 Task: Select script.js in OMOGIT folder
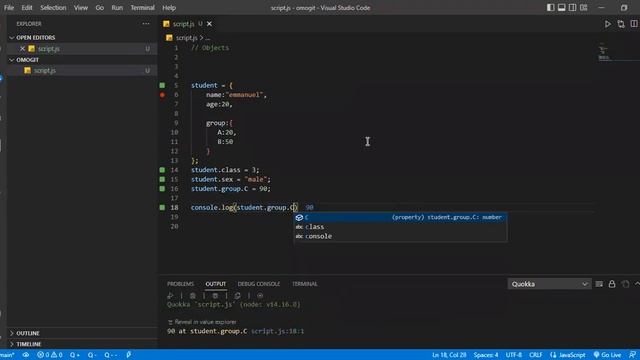pyautogui.click(x=45, y=71)
